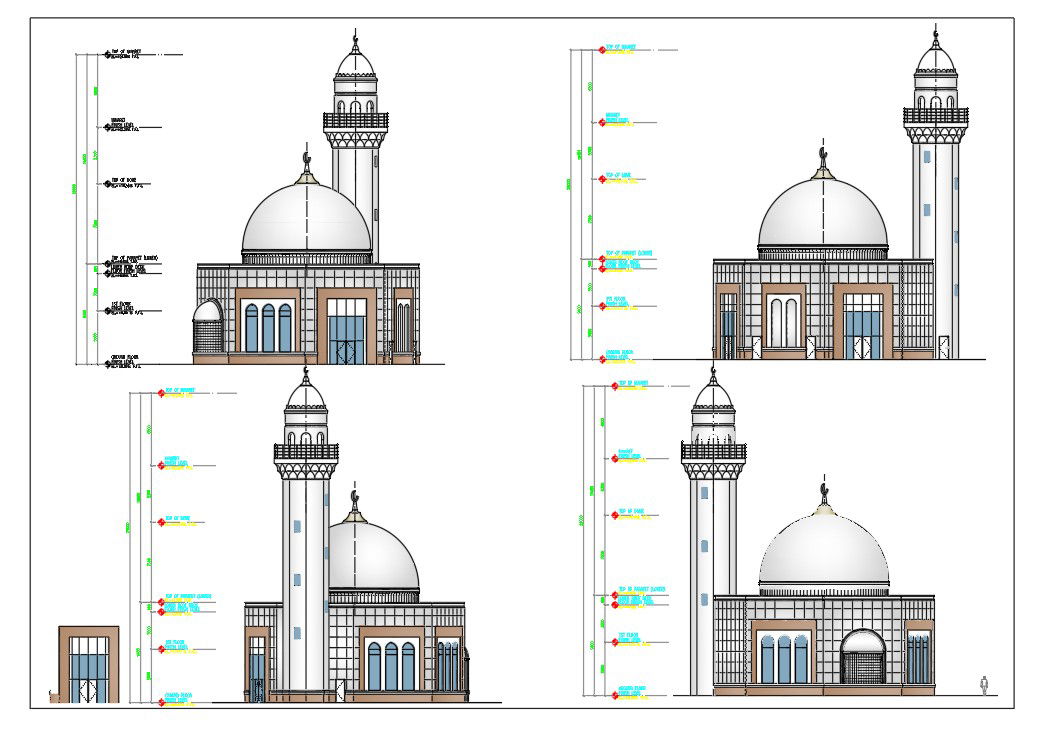Select the human scale figure near bottom-right elevation
Image resolution: width=1061 pixels, height=753 pixels.
(x=985, y=685)
